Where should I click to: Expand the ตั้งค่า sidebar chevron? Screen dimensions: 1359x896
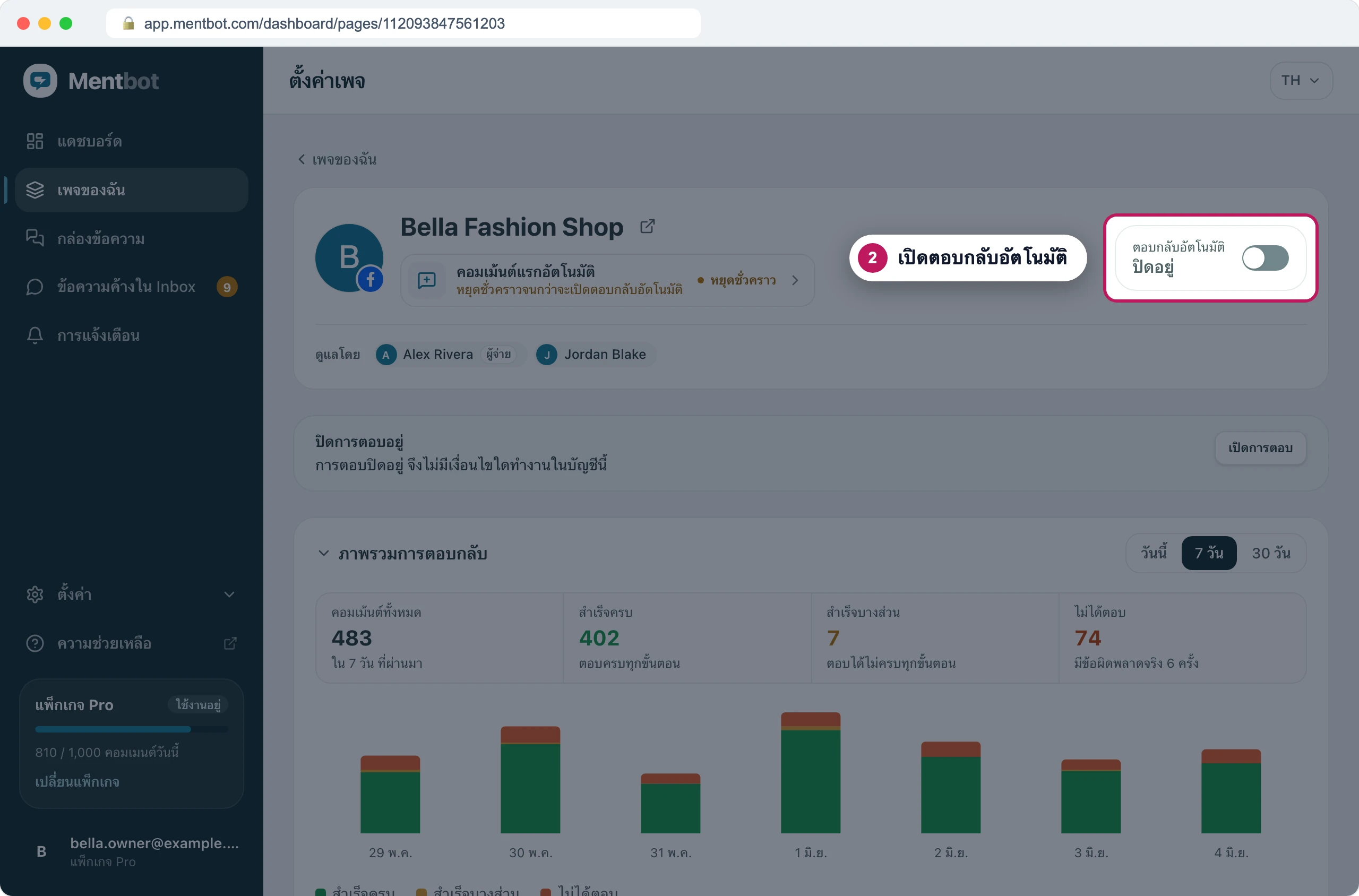click(x=229, y=595)
